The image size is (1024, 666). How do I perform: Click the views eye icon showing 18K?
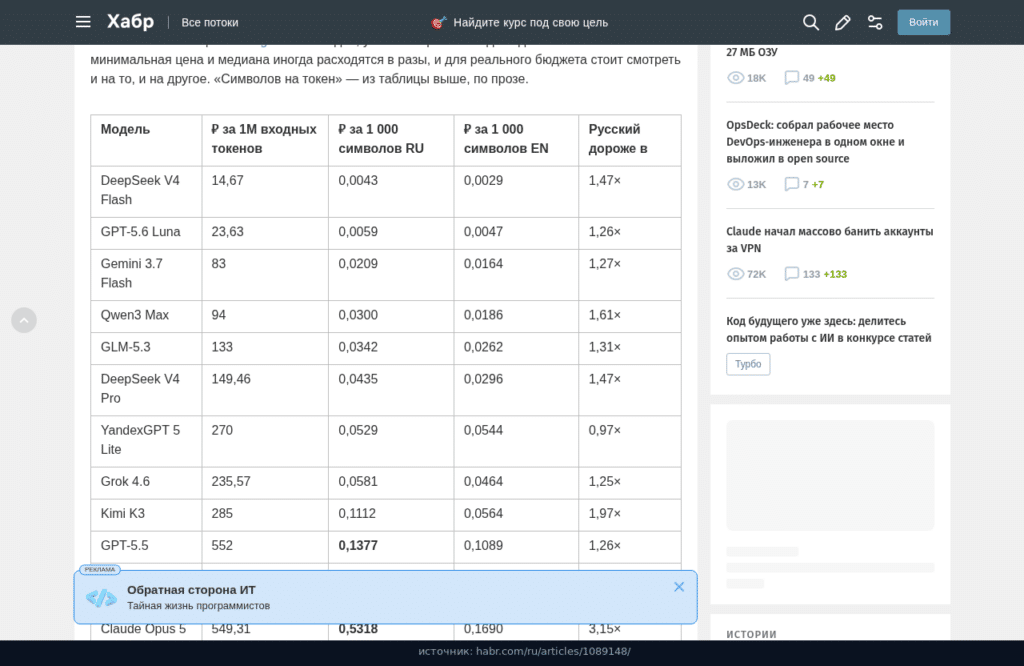click(735, 78)
